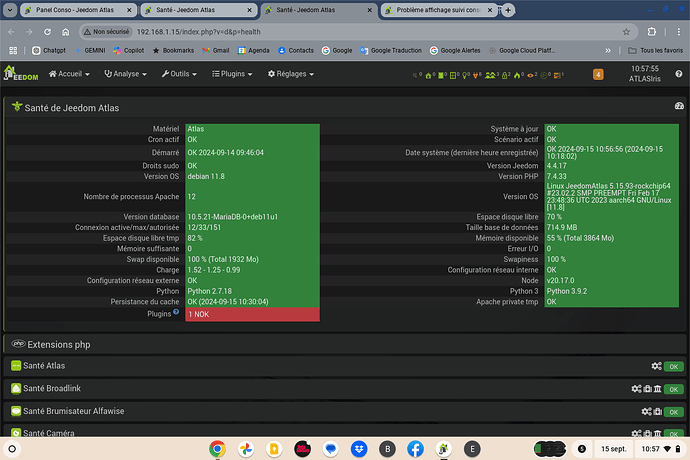The height and width of the screenshot is (460, 690).
Task: Click the orange power plug summary icon
Action: [x=476, y=76]
